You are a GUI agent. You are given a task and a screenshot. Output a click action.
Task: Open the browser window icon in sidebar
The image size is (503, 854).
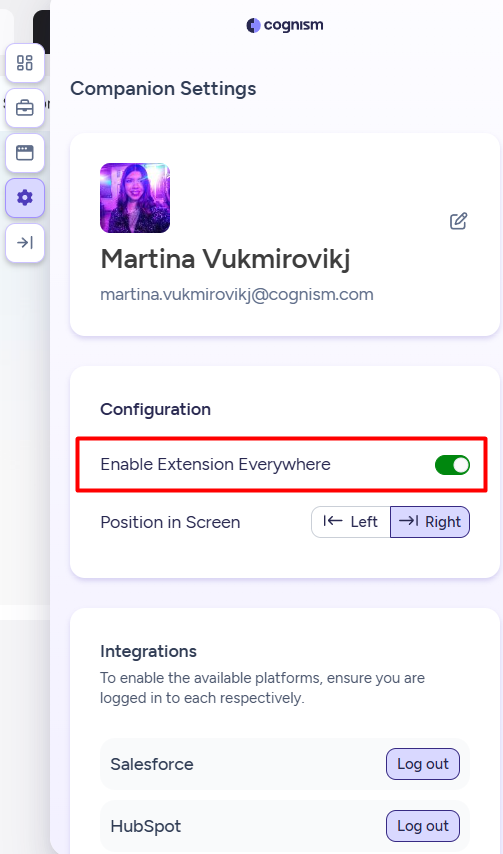click(24, 152)
